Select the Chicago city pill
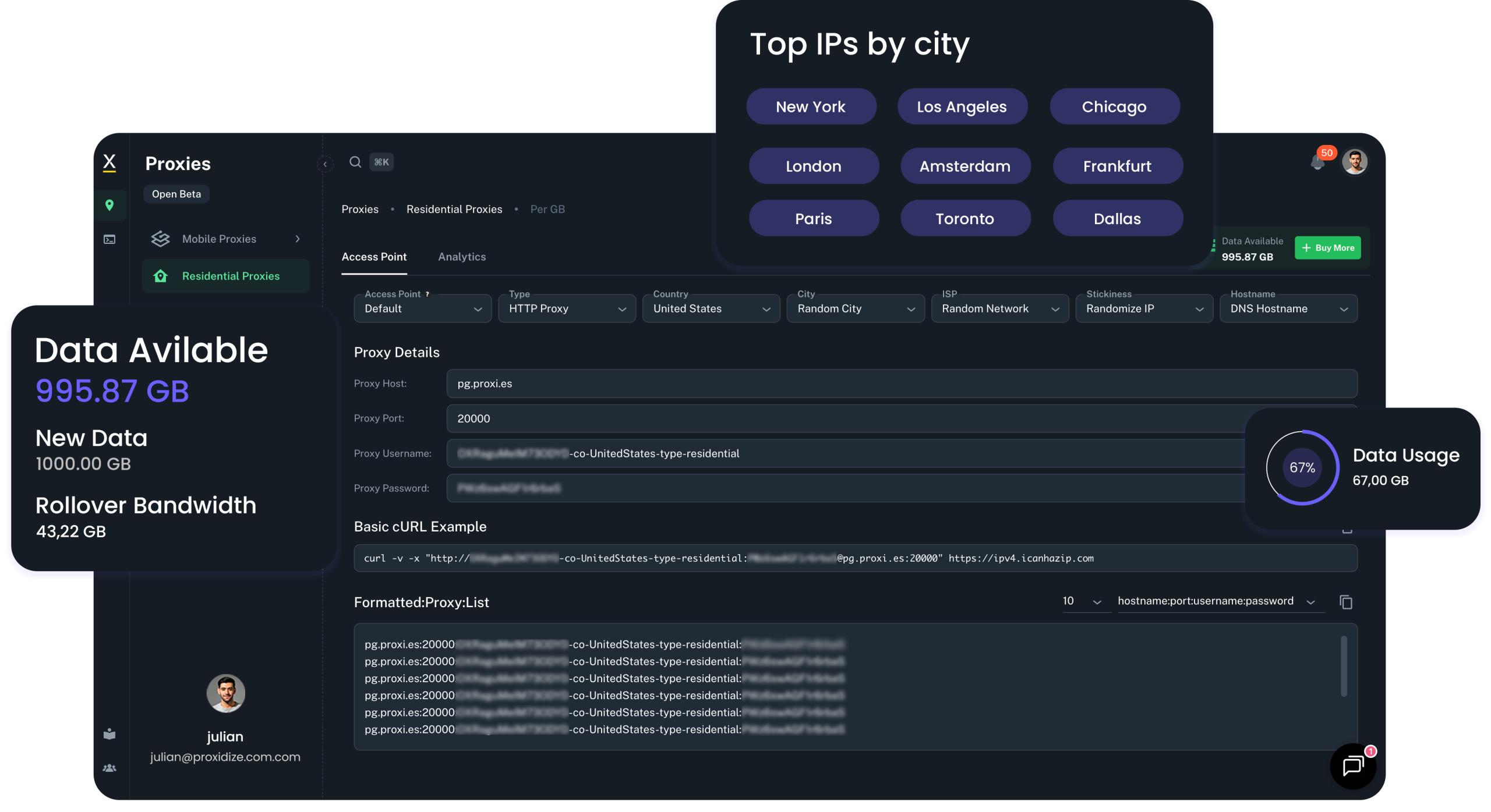Image resolution: width=1491 pixels, height=812 pixels. (x=1114, y=107)
